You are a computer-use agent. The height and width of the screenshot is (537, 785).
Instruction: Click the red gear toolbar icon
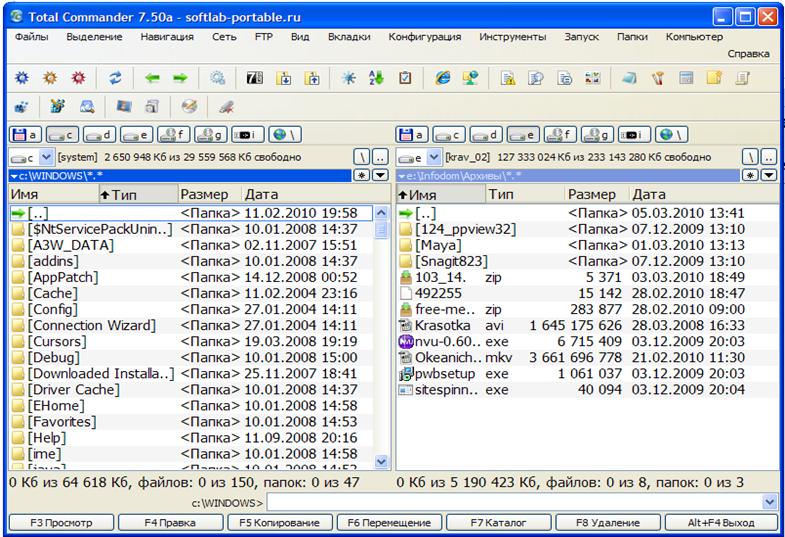pos(79,78)
